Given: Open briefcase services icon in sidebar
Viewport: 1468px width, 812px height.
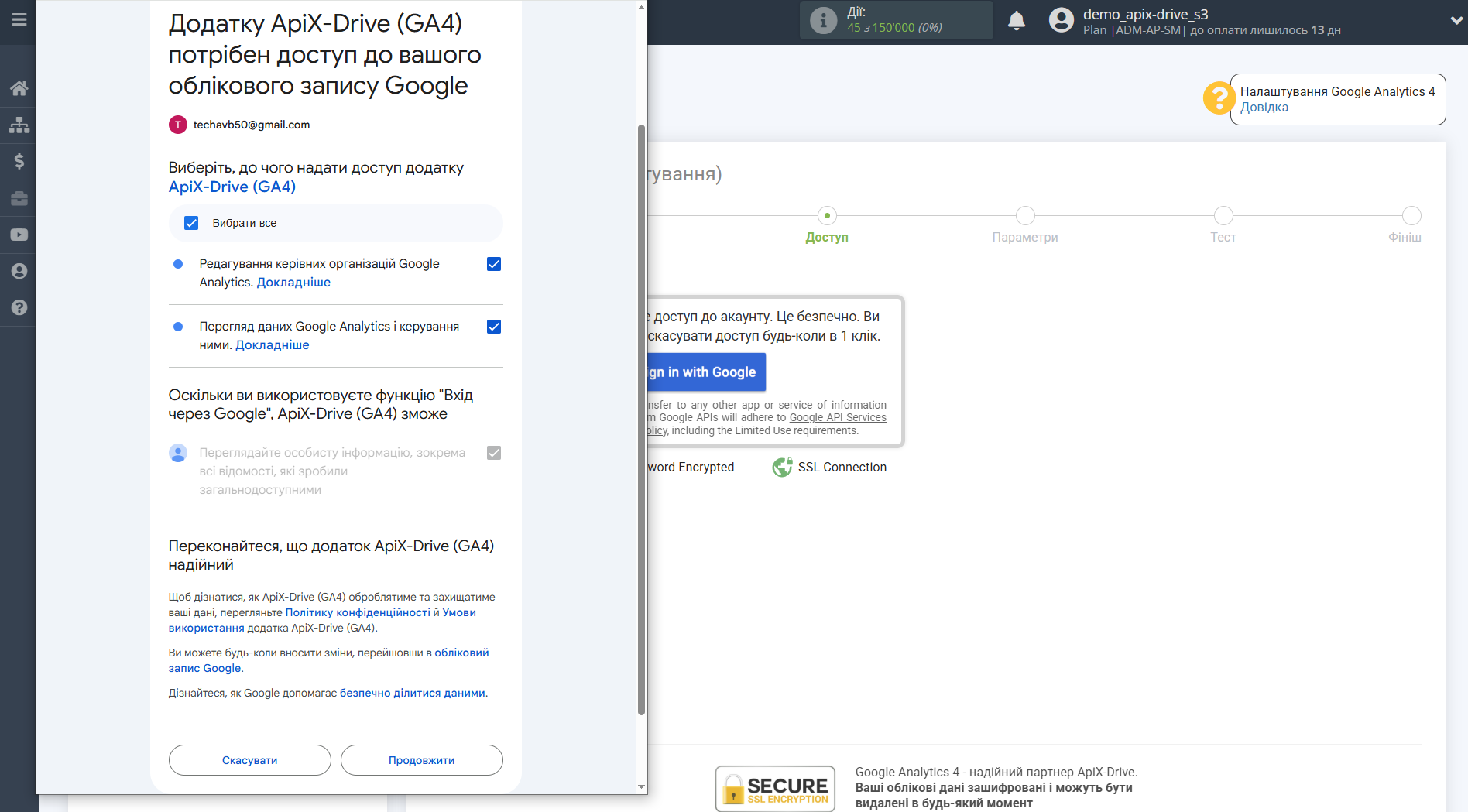Looking at the screenshot, I should [x=19, y=198].
